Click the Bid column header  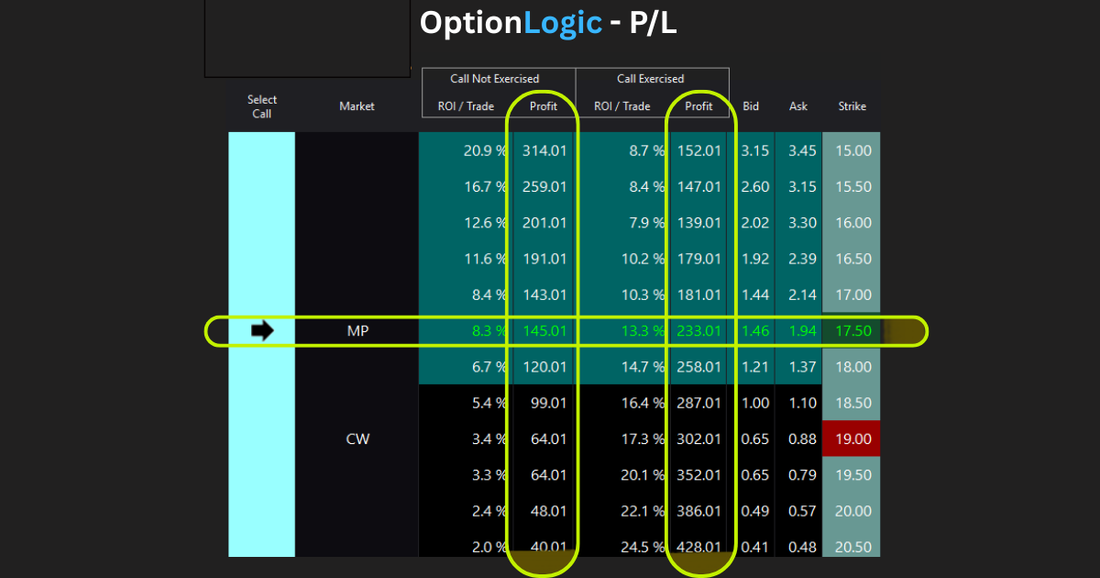(x=751, y=106)
